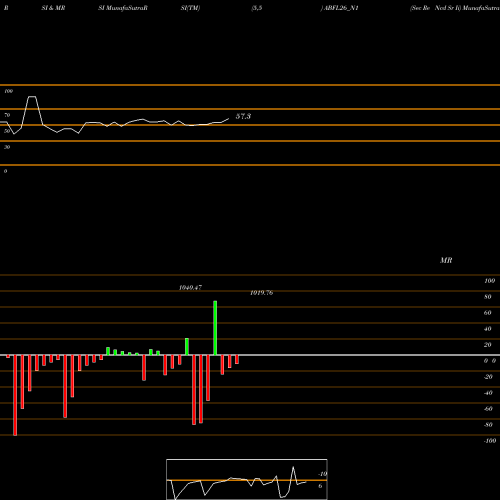Click the RSI axis label 50
This screenshot has width=500, height=500.
[7, 131]
